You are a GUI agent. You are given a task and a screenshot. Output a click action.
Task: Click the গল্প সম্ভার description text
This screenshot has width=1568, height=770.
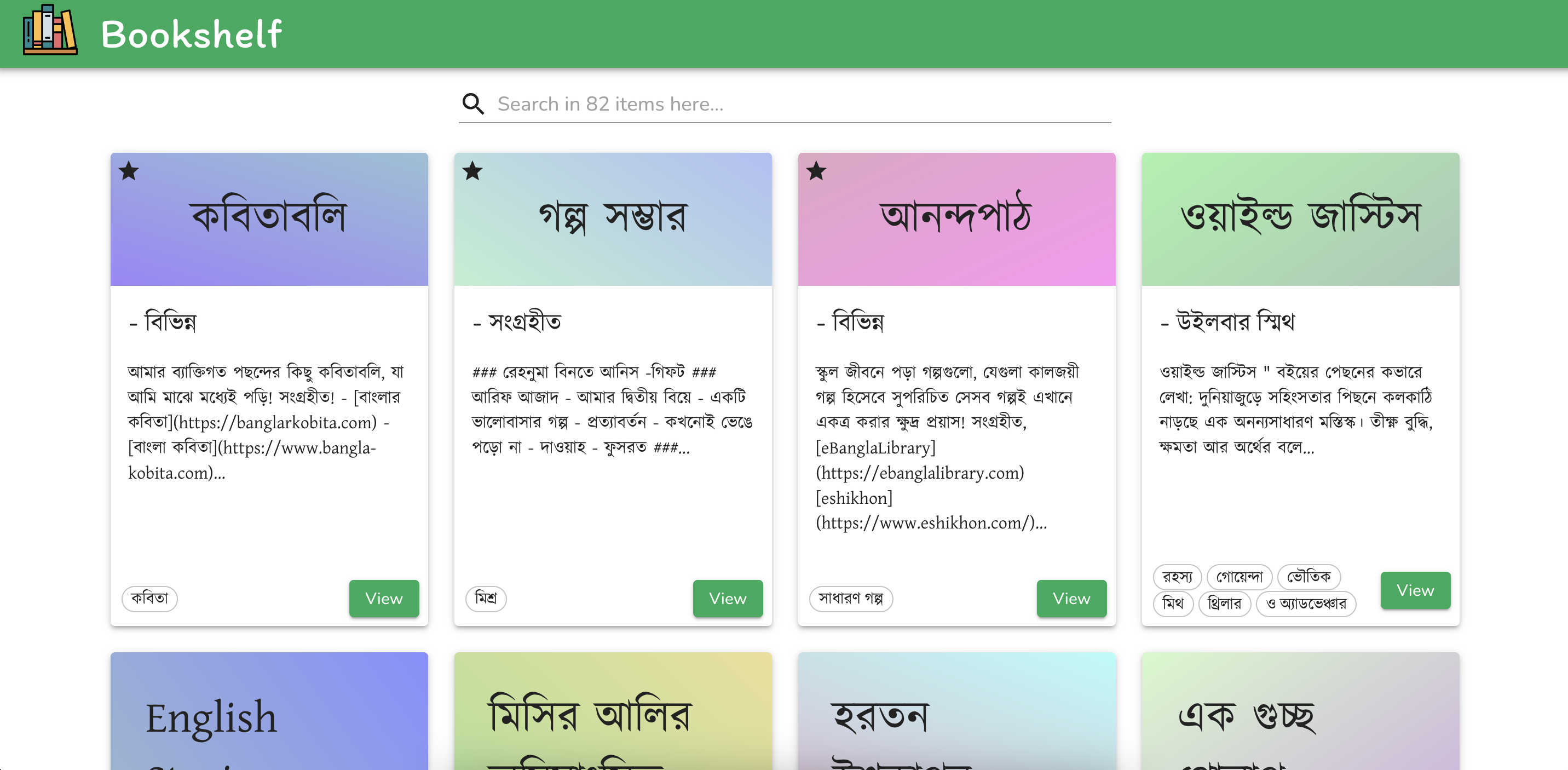point(612,409)
